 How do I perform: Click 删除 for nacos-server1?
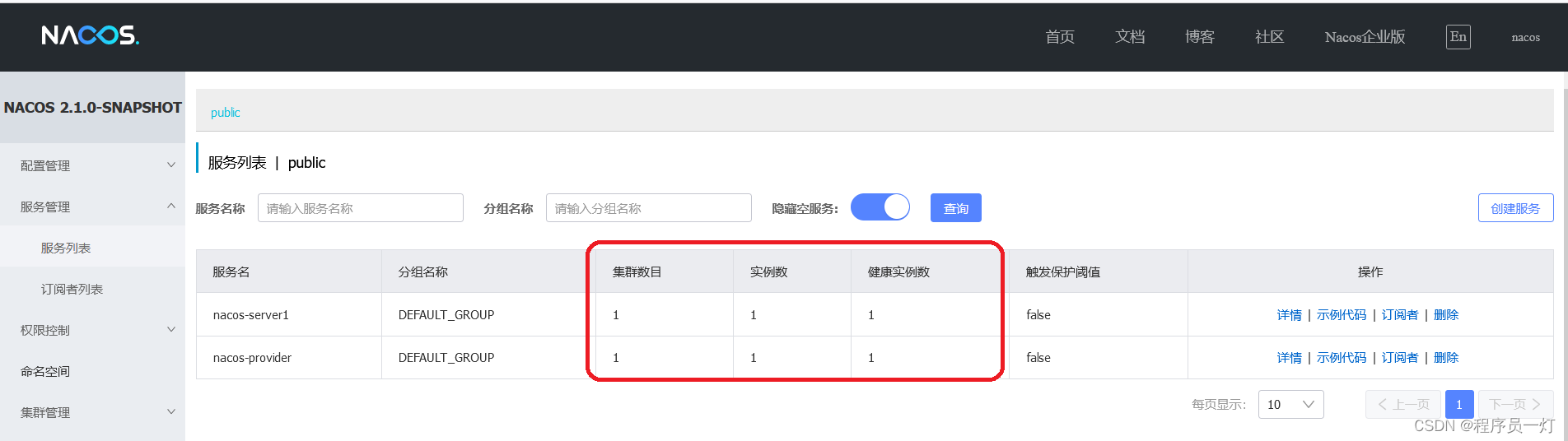1446,315
